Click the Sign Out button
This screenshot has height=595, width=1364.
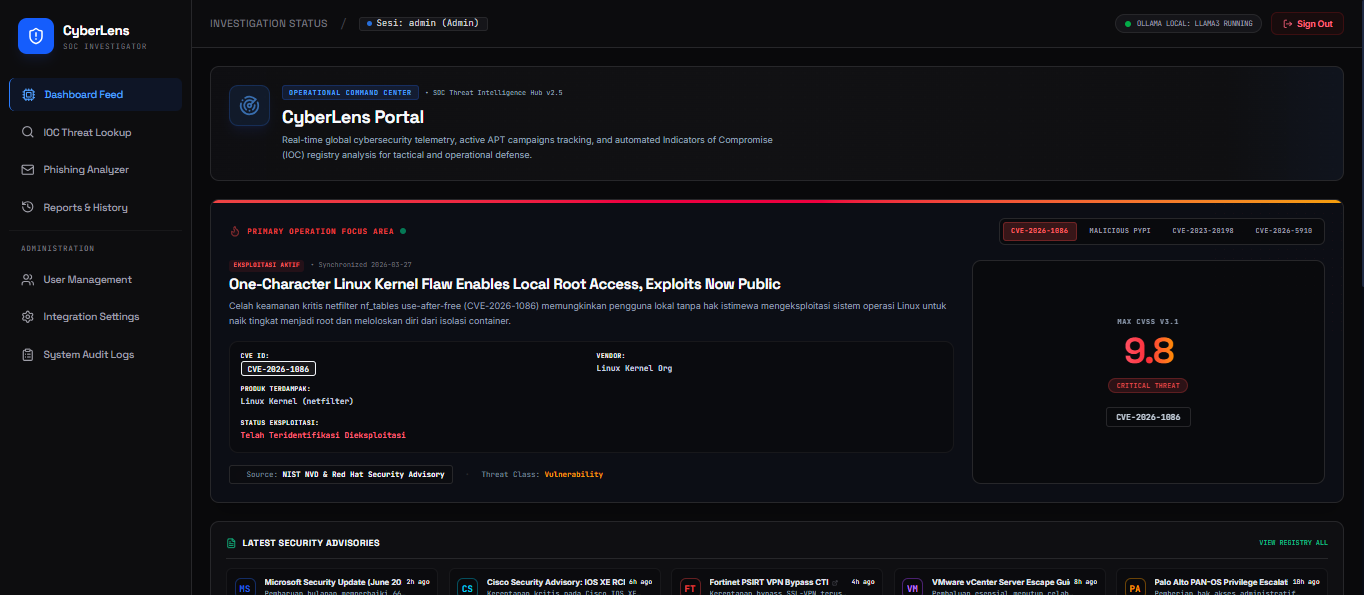coord(1307,24)
